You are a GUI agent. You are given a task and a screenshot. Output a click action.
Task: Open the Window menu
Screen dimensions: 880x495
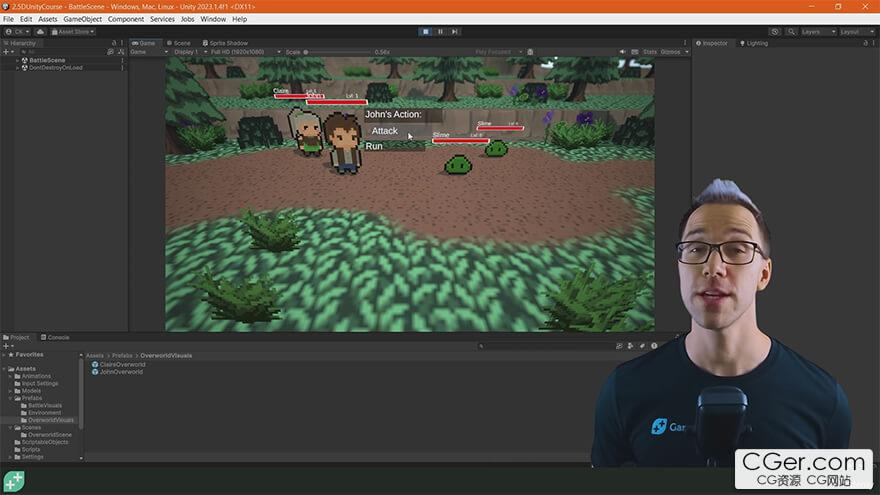[x=213, y=19]
